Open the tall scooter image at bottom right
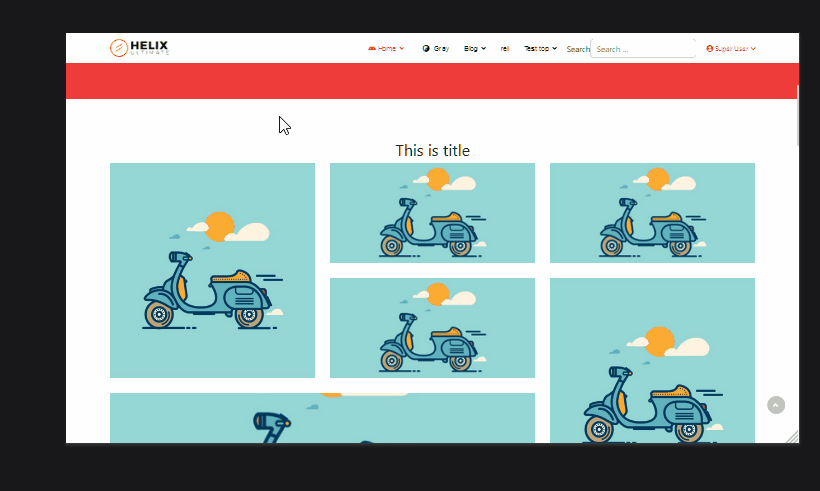The width and height of the screenshot is (820, 491). 652,360
